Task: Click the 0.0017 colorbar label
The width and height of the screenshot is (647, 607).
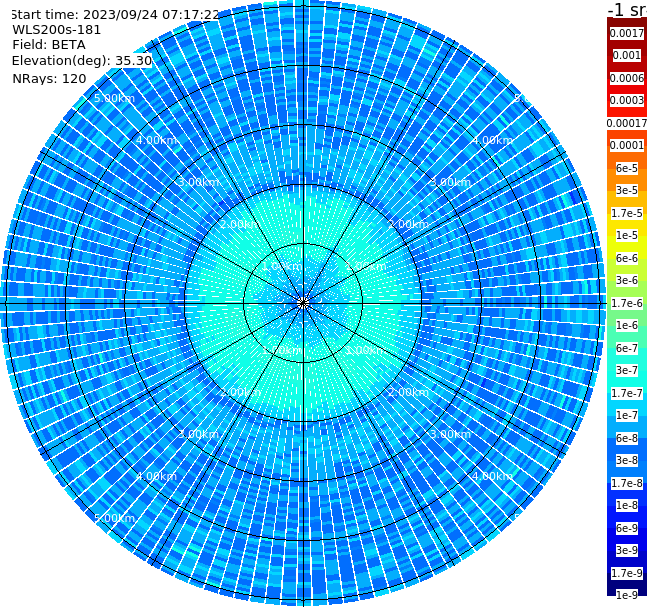Action: point(627,33)
